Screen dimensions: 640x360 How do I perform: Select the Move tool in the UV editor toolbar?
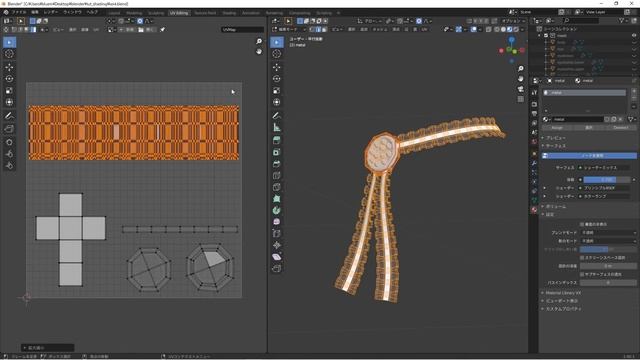(9, 67)
